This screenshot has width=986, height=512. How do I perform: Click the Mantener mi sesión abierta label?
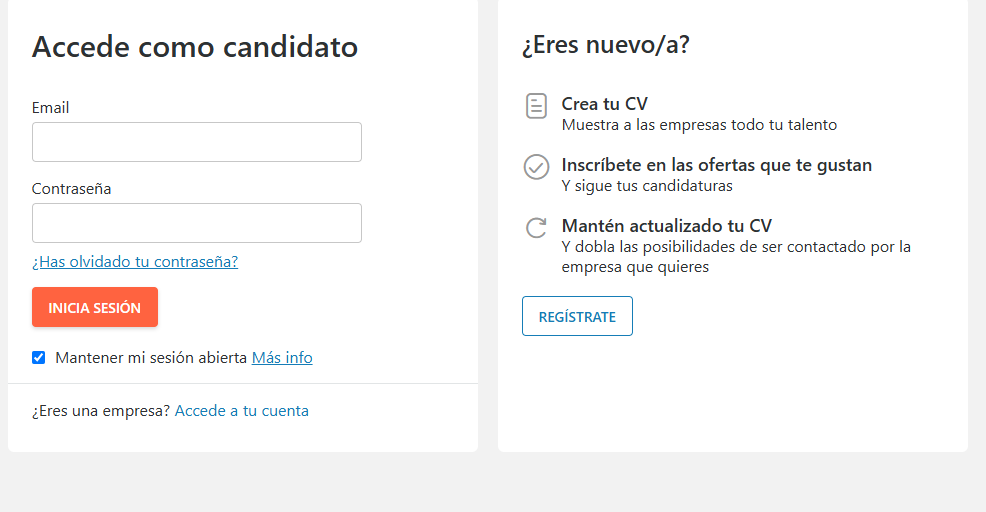coord(151,358)
